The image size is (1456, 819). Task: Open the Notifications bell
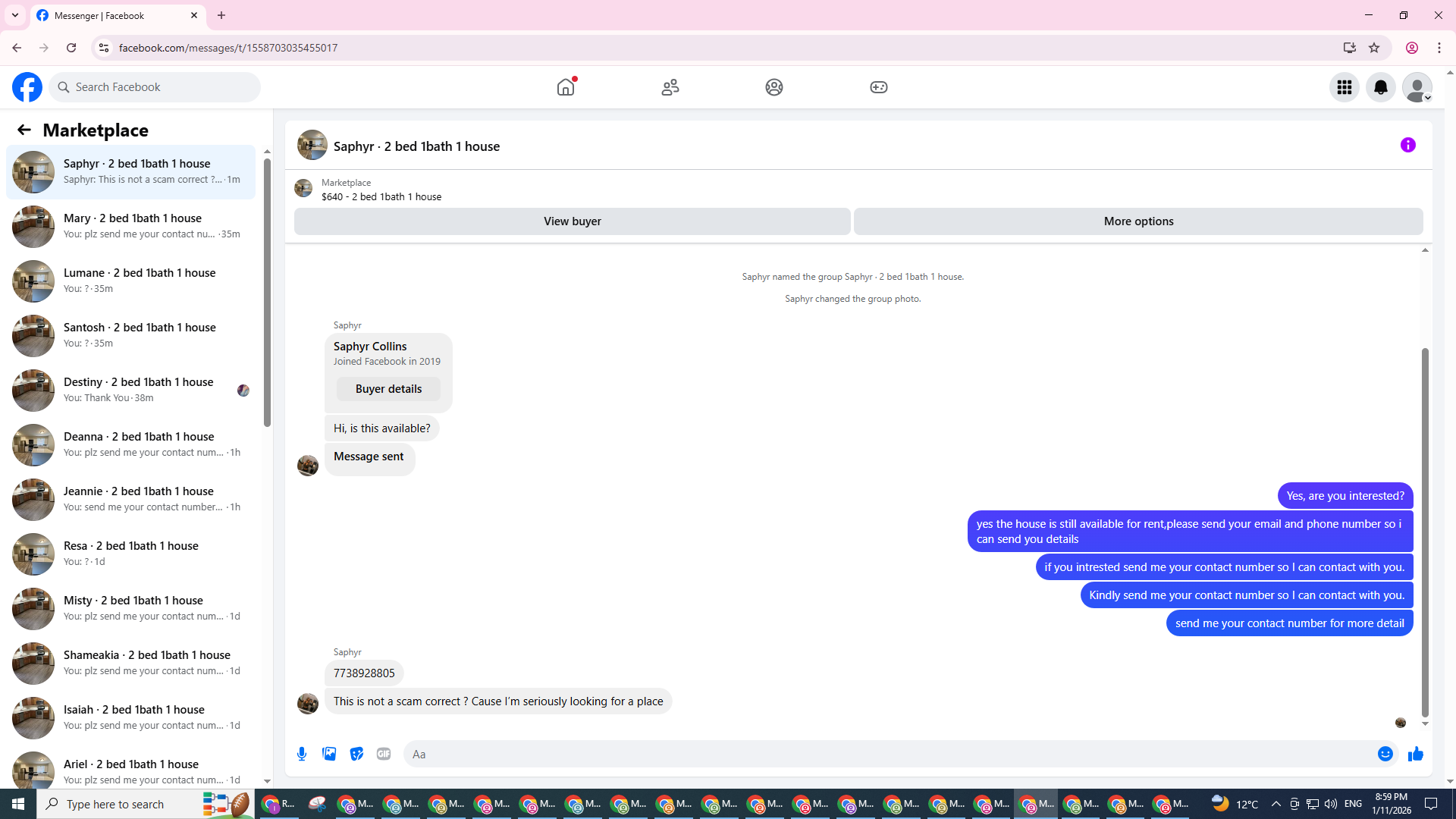[1381, 87]
